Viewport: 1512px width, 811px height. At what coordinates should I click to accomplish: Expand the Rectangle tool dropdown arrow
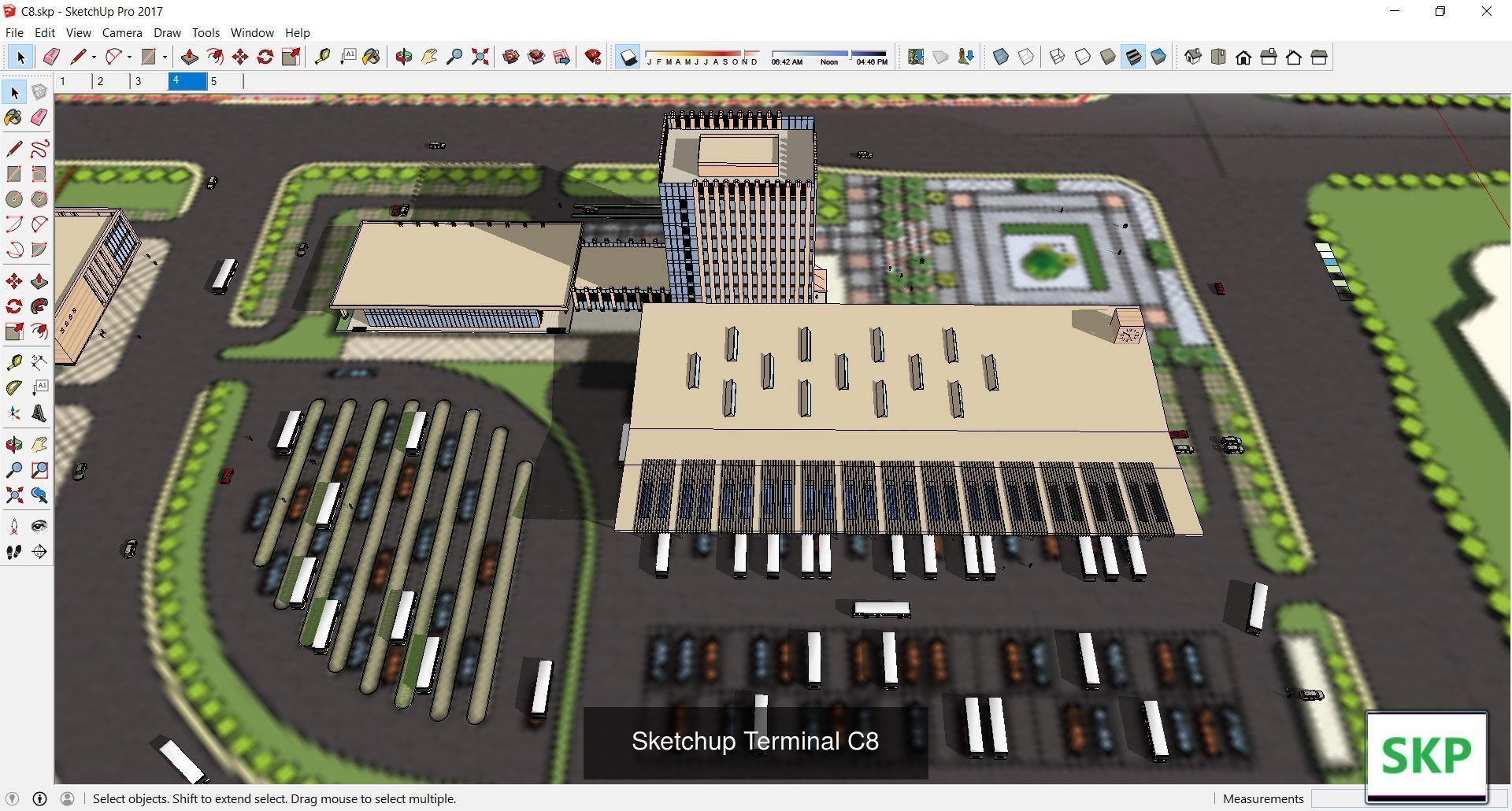click(165, 57)
